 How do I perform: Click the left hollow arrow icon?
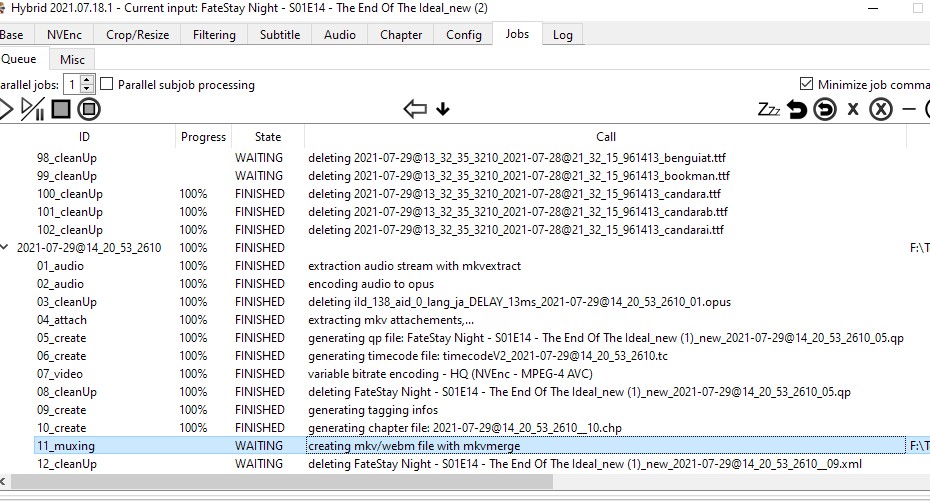(415, 109)
